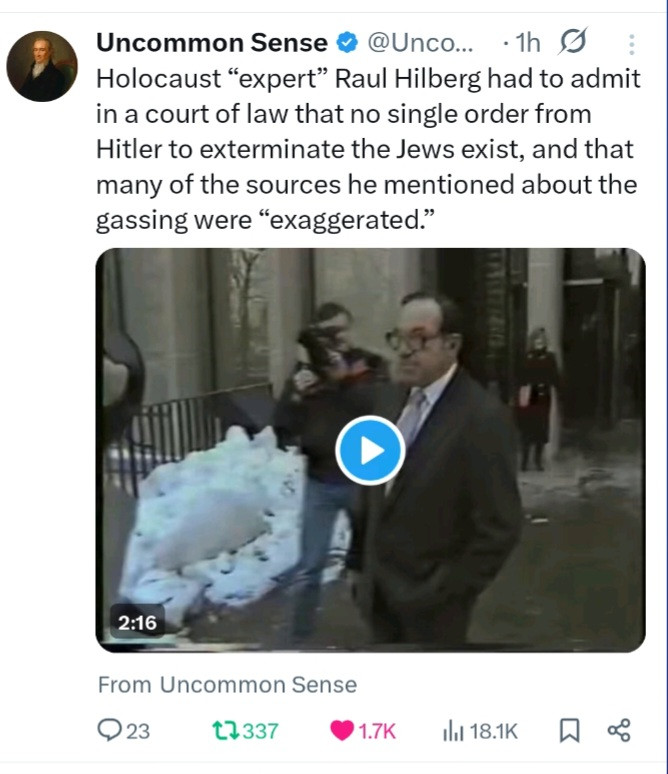Open the reply icon on the post
Viewport: 668px width, 774px height.
tap(109, 731)
